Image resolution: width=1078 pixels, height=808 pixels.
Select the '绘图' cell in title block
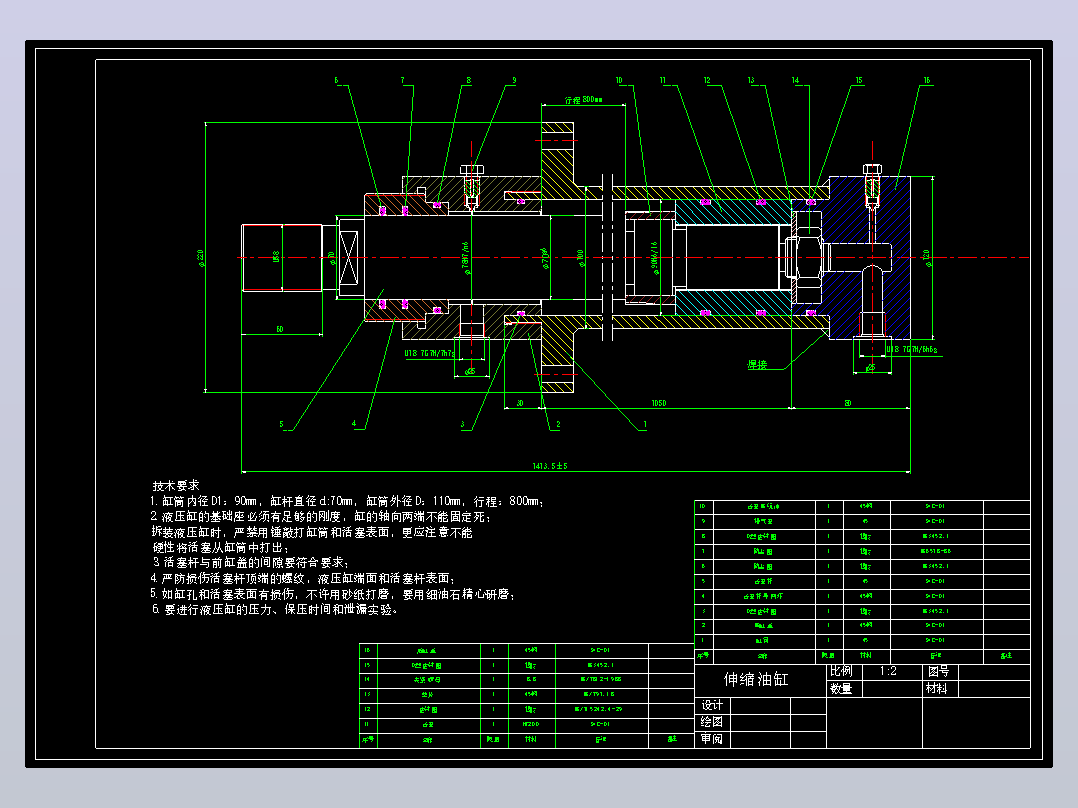[712, 722]
